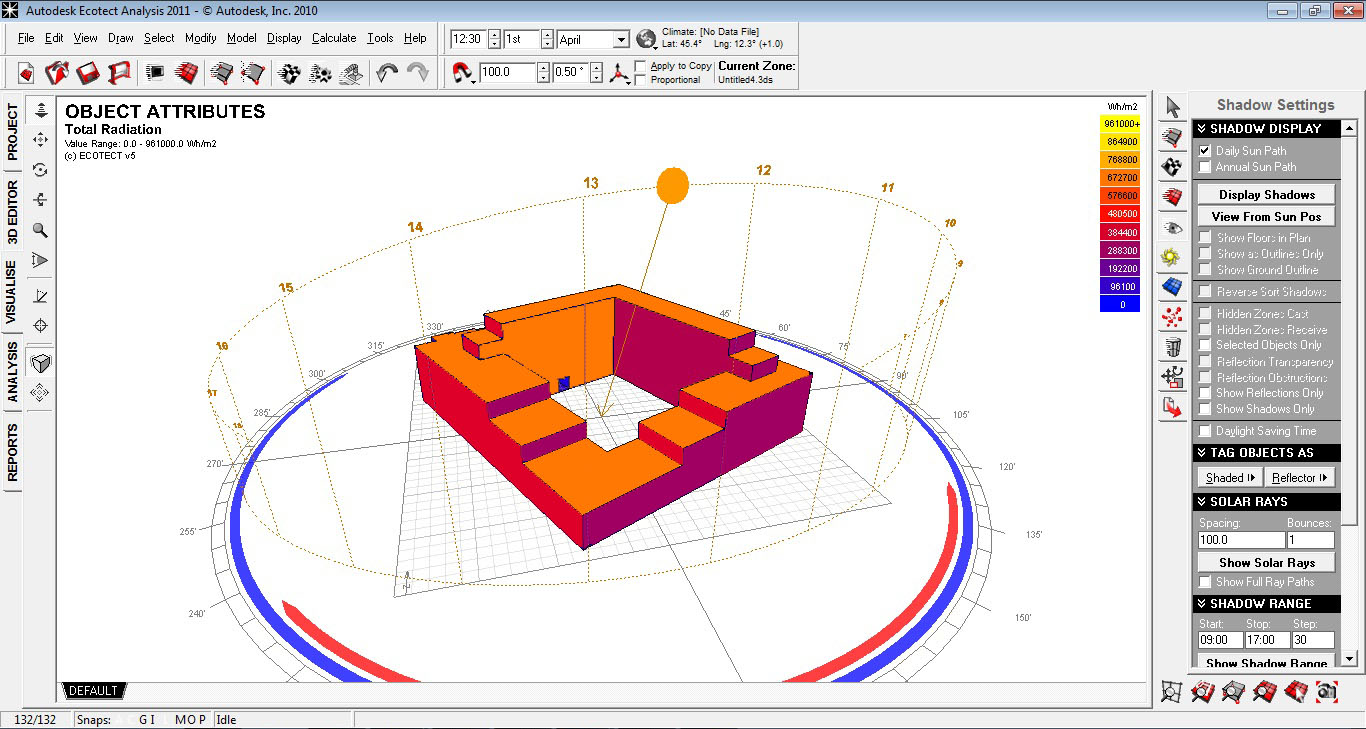Enable the Annual Sun Path checkbox
Screen dimensions: 1366x729
click(x=1205, y=167)
